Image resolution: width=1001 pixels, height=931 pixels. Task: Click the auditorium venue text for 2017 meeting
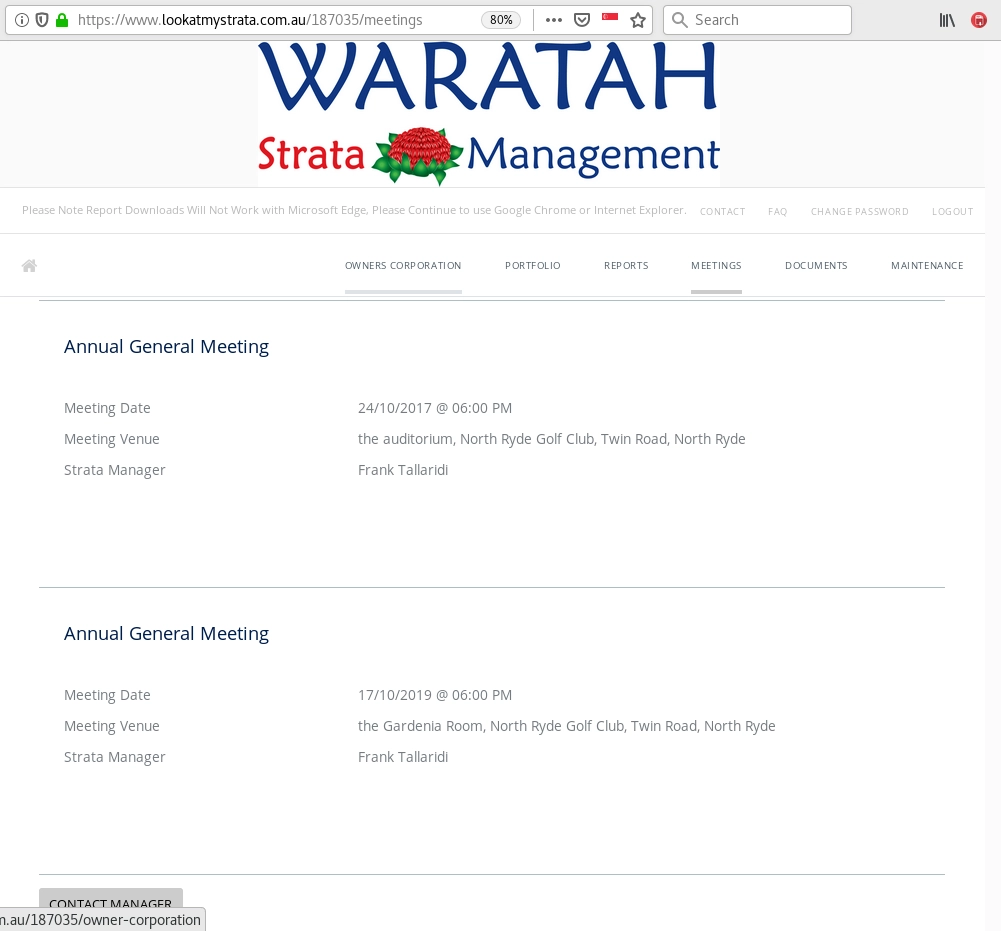pos(552,439)
